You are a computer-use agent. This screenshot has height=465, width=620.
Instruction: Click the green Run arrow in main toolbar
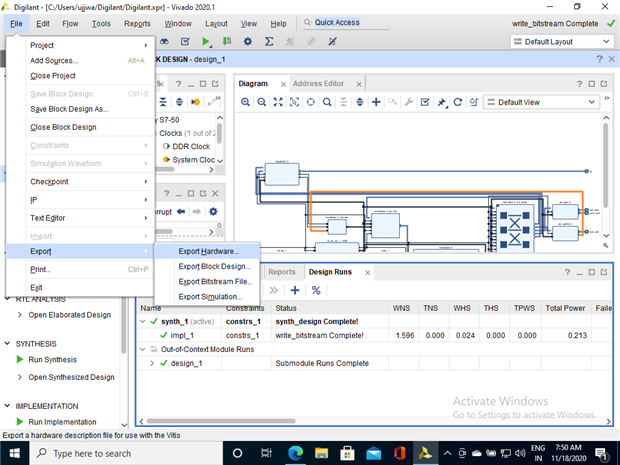pos(206,42)
